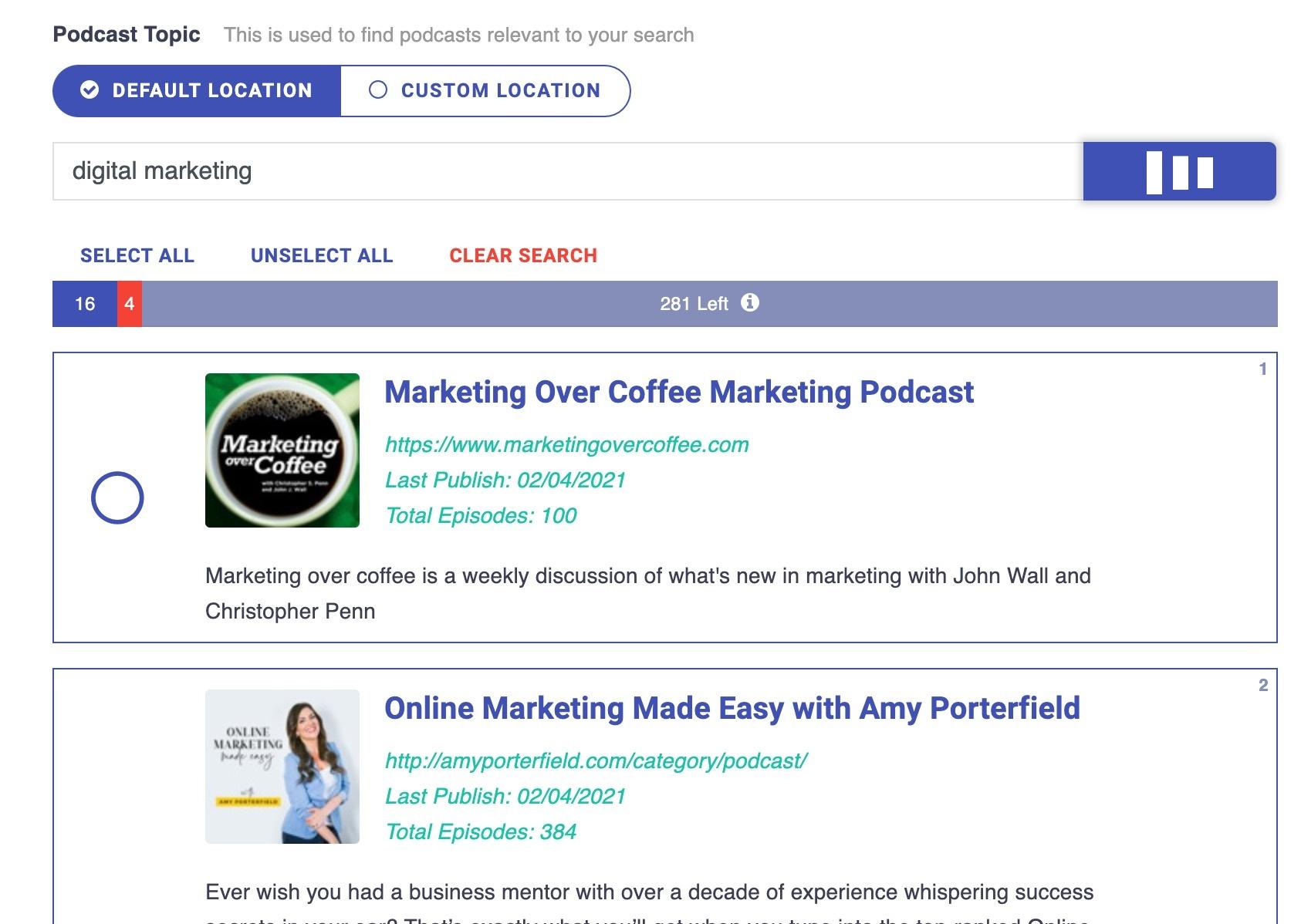
Task: Click the digital marketing search field
Action: tap(568, 171)
